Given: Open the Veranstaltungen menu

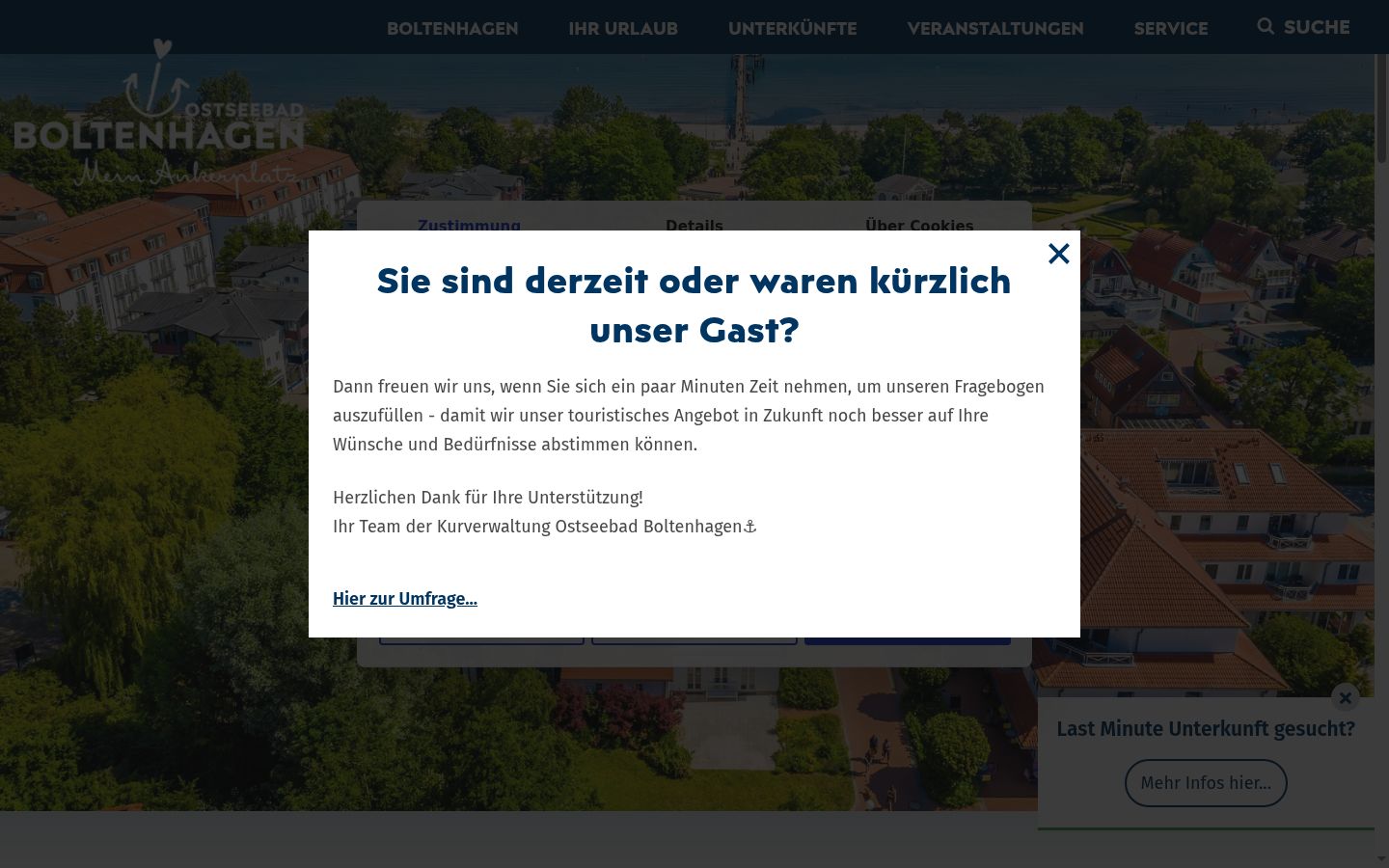Looking at the screenshot, I should click(x=995, y=28).
